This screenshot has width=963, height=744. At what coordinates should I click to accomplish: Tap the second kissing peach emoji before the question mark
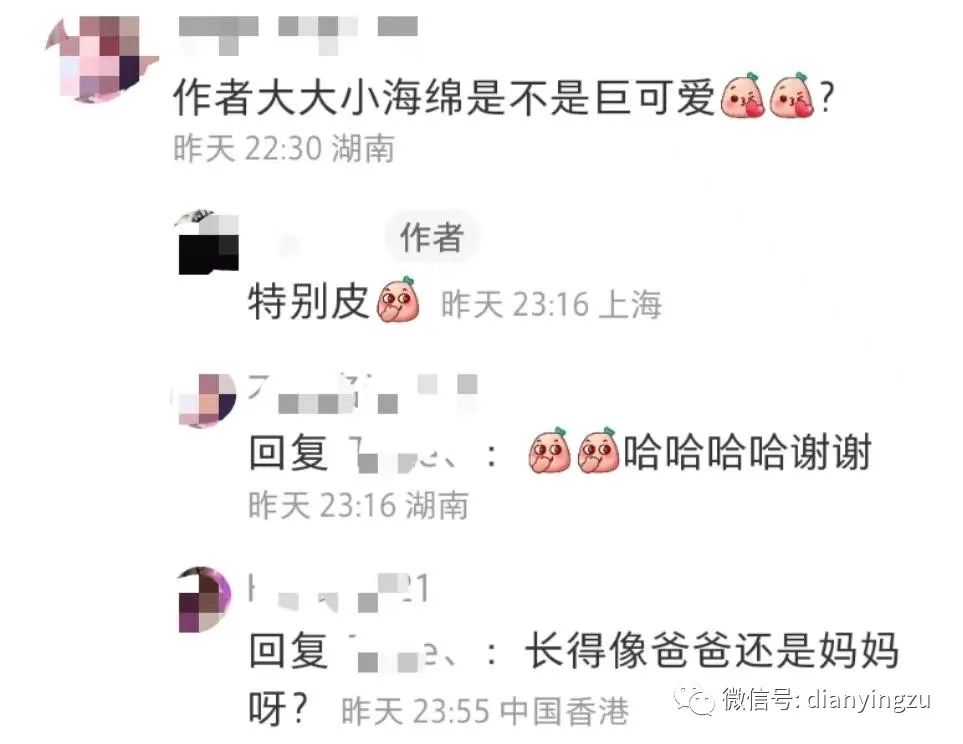click(x=792, y=96)
